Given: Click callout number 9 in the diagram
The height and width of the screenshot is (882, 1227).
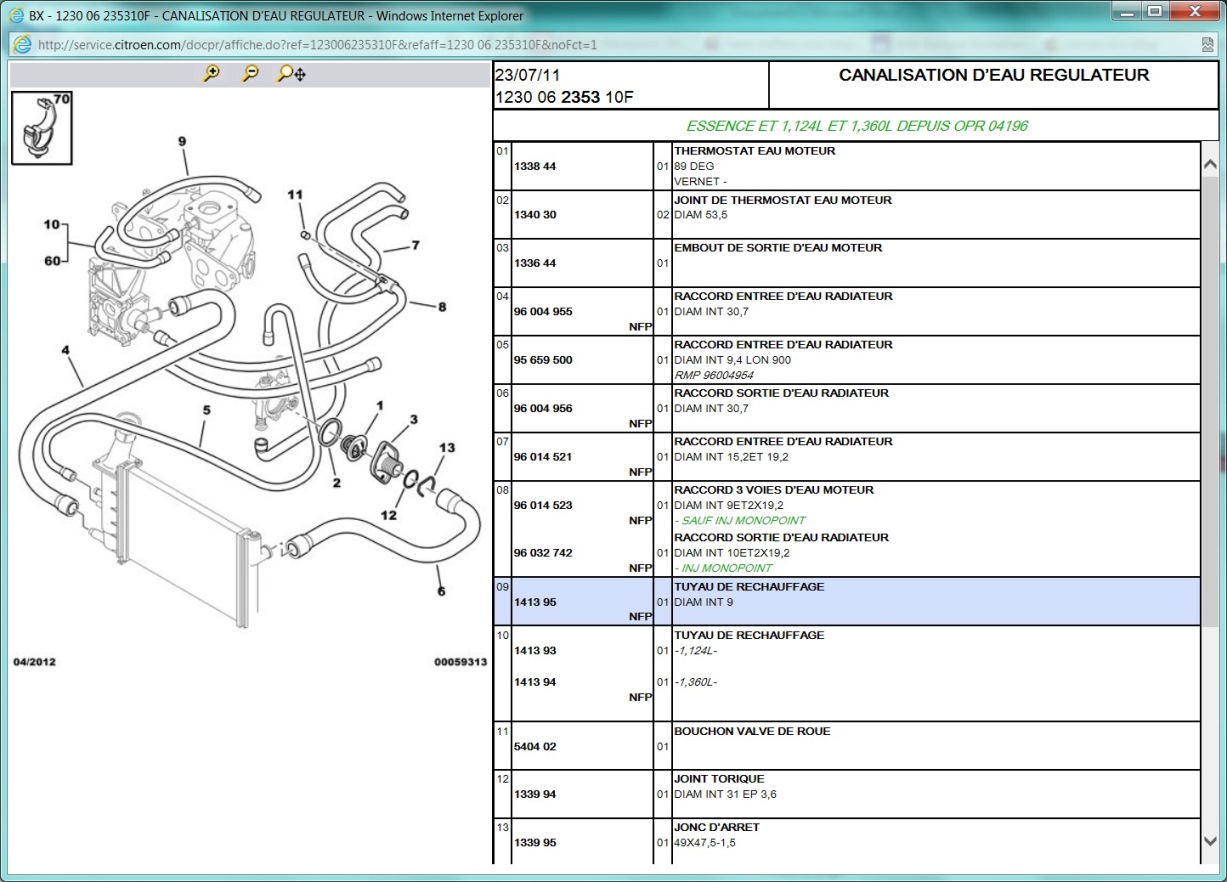Looking at the screenshot, I should (182, 142).
